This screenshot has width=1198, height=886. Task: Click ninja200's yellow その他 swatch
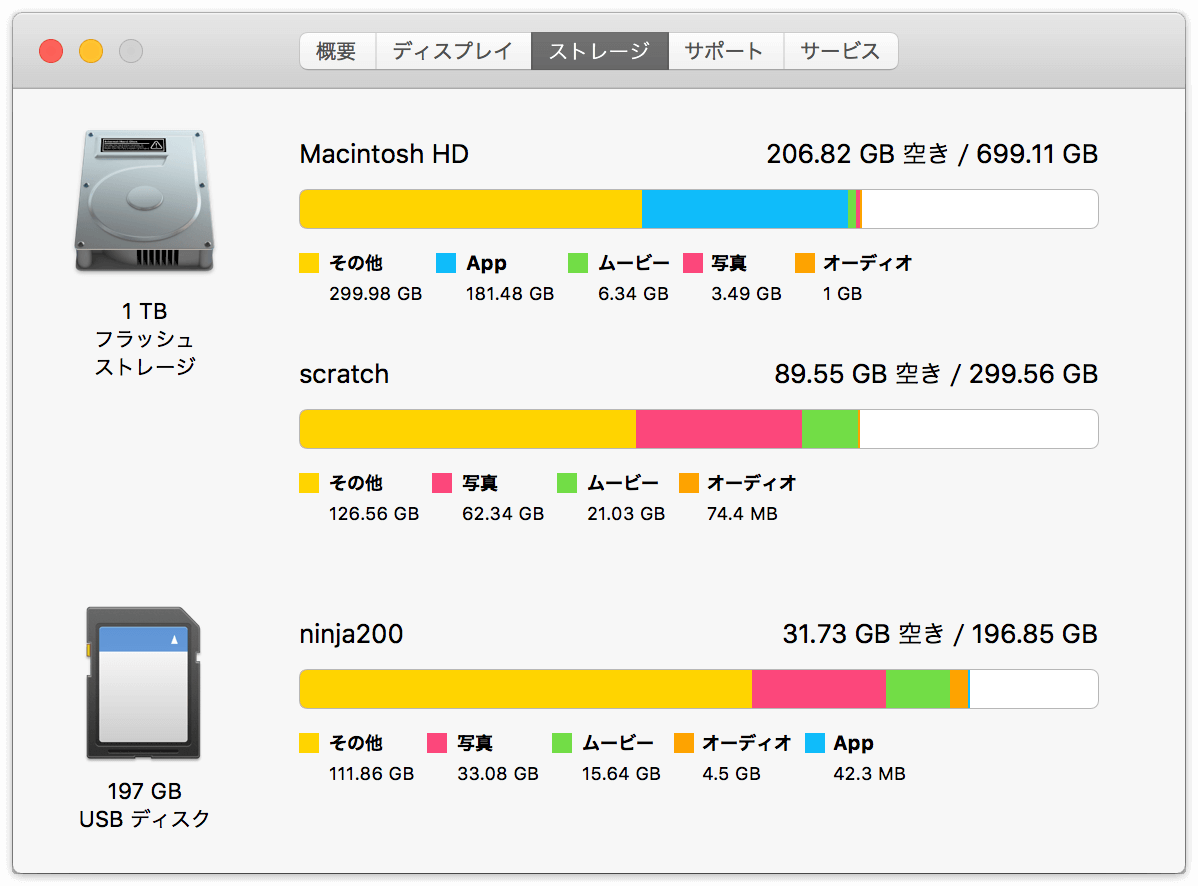(309, 742)
